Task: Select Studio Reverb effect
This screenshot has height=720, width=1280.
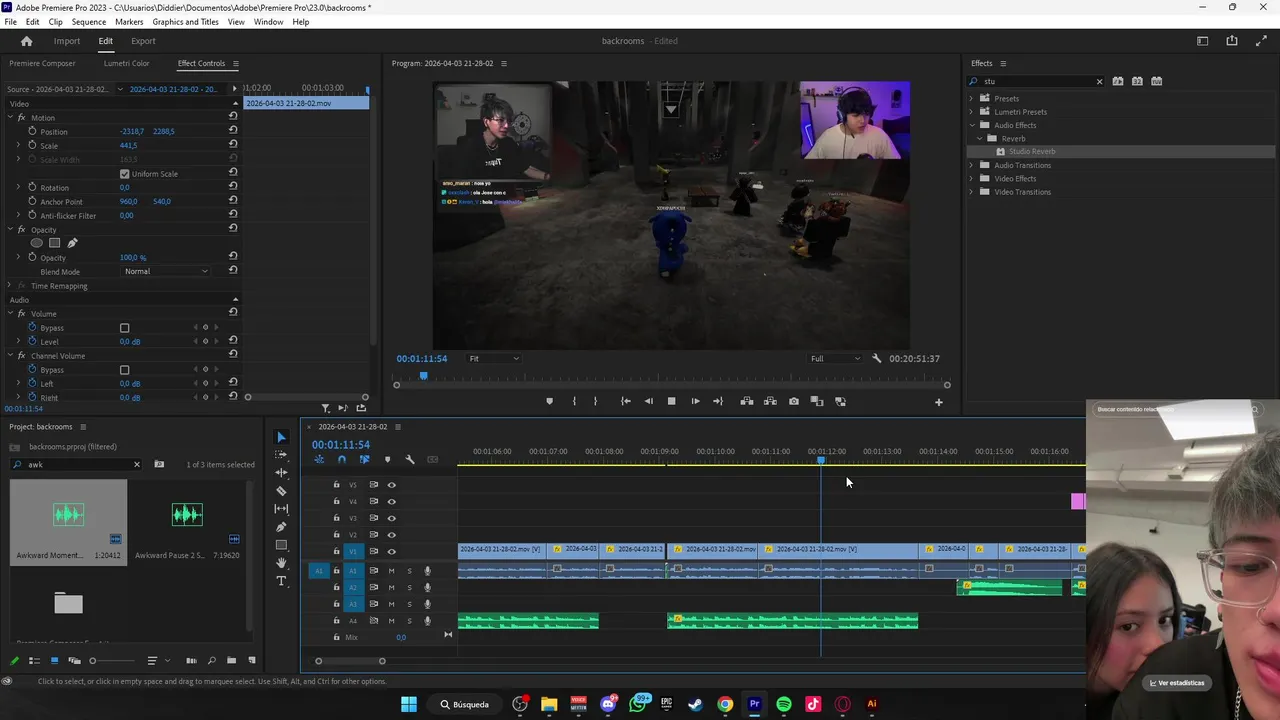Action: [1032, 152]
